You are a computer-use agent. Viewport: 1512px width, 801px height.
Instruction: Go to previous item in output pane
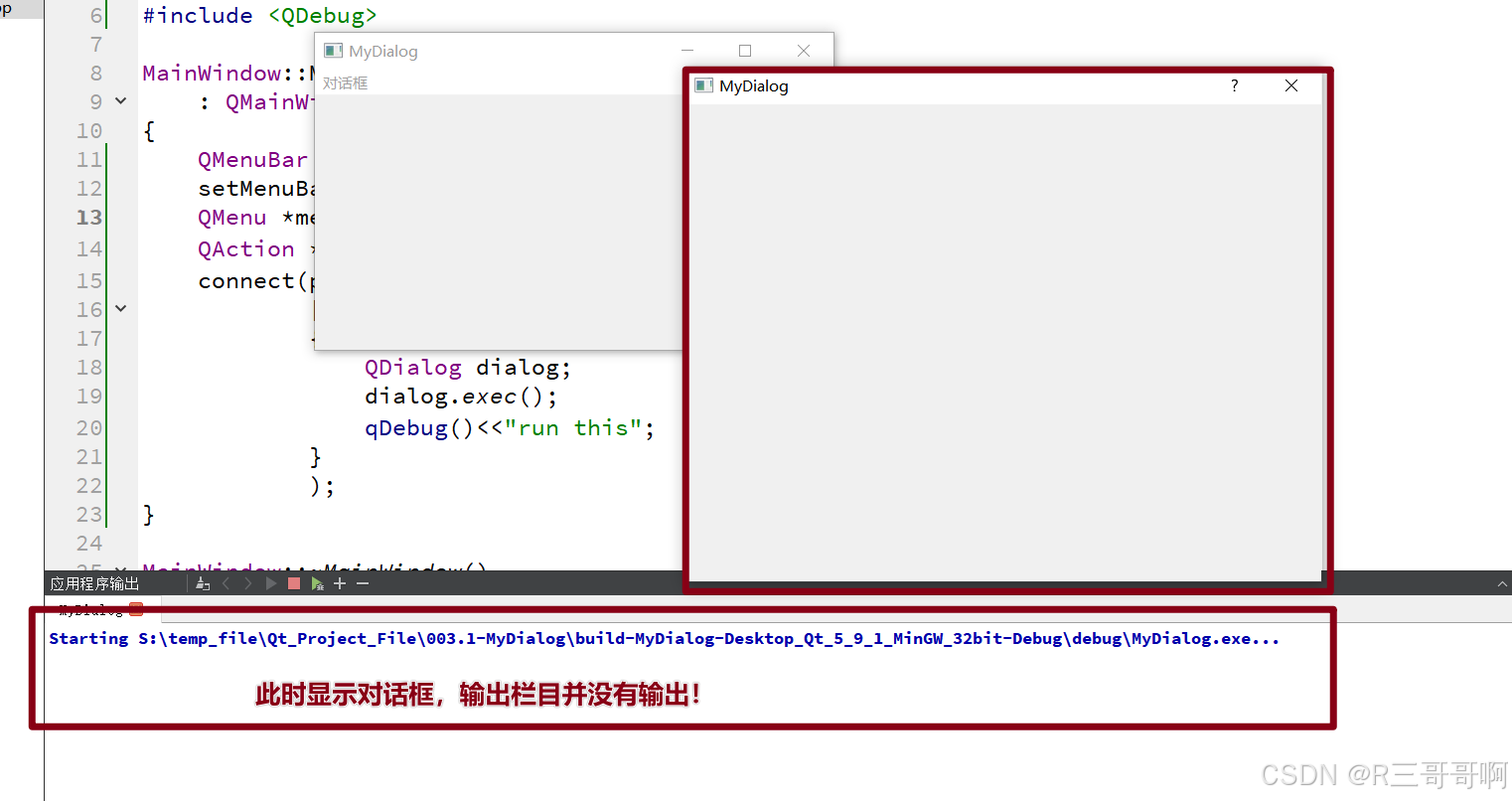[x=226, y=583]
